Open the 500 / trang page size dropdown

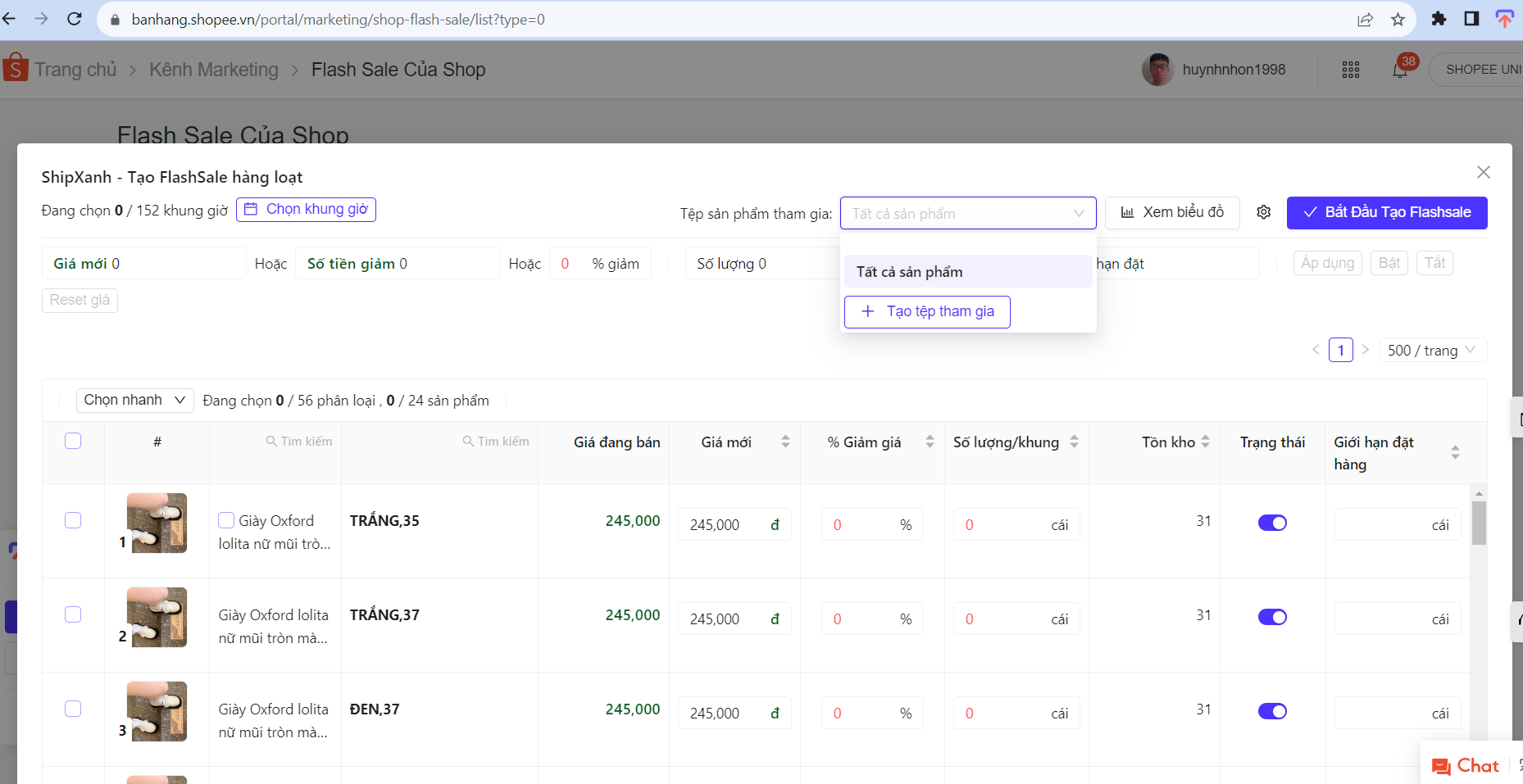[1433, 350]
